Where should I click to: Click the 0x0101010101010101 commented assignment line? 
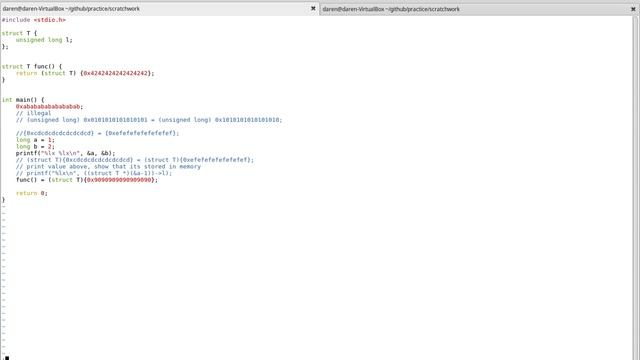point(149,120)
